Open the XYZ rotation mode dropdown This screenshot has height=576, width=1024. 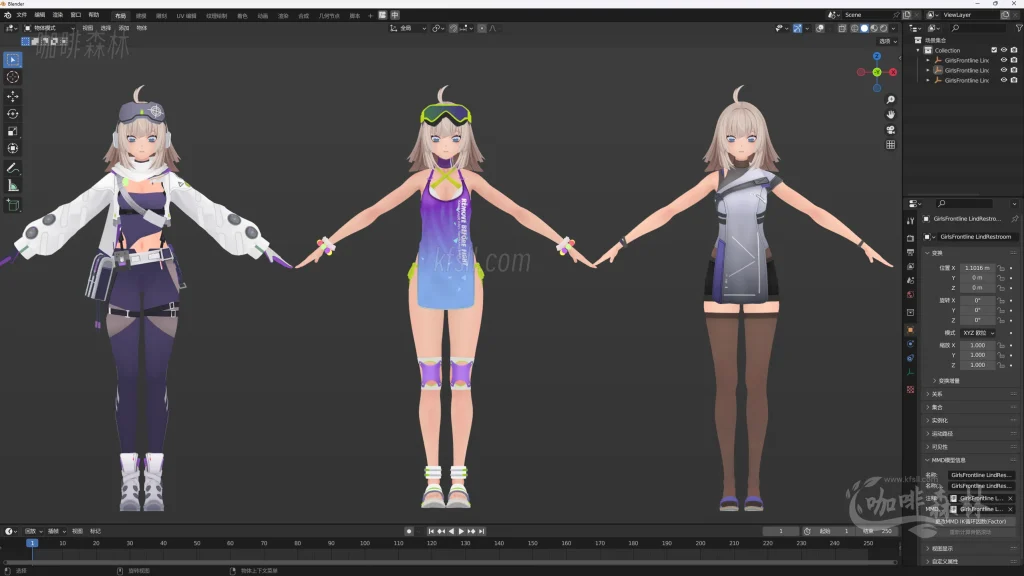click(x=978, y=333)
